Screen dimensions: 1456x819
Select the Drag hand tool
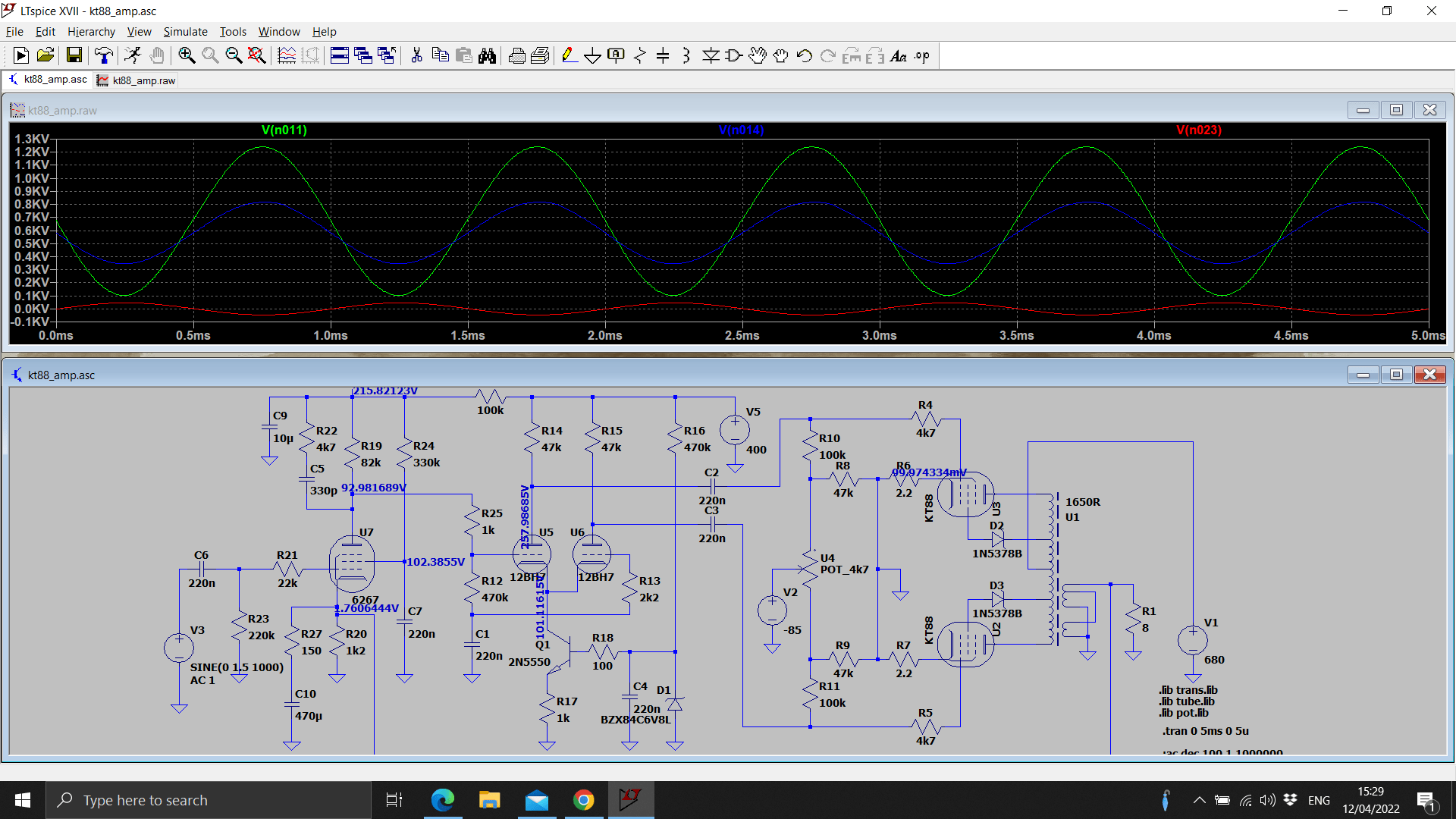click(x=781, y=55)
